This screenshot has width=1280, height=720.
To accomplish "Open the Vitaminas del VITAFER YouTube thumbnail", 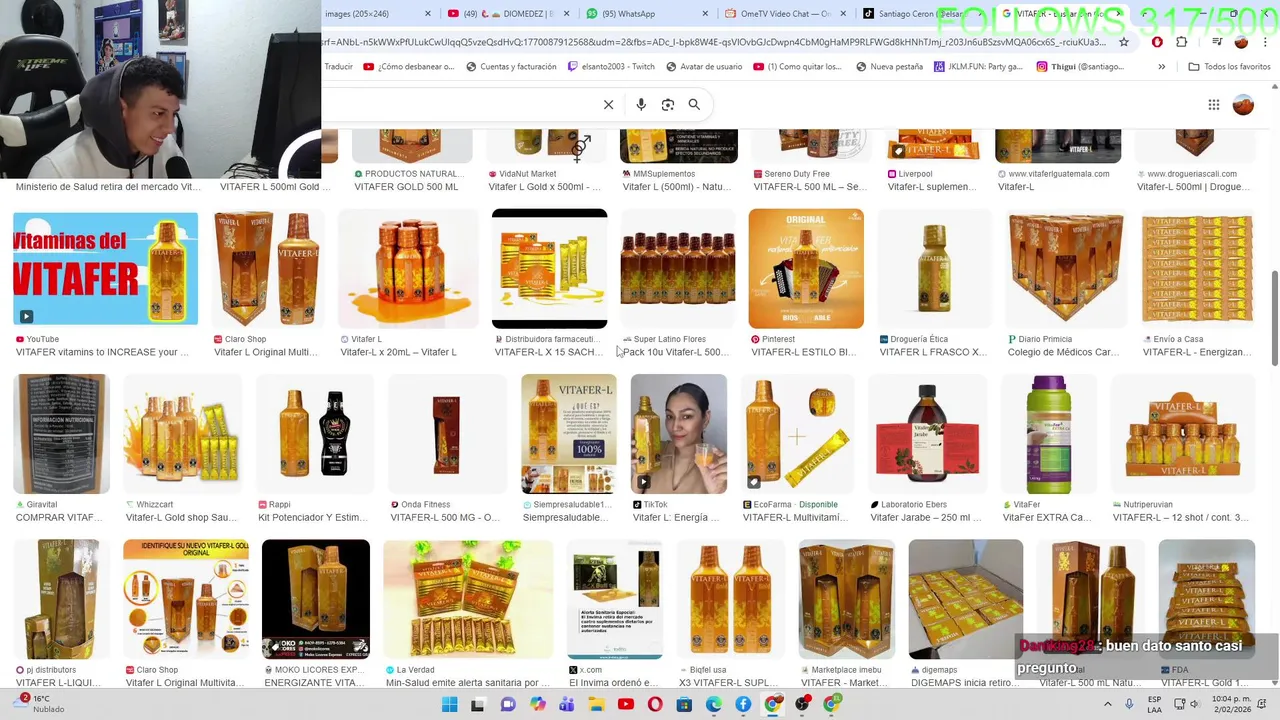I will [105, 268].
